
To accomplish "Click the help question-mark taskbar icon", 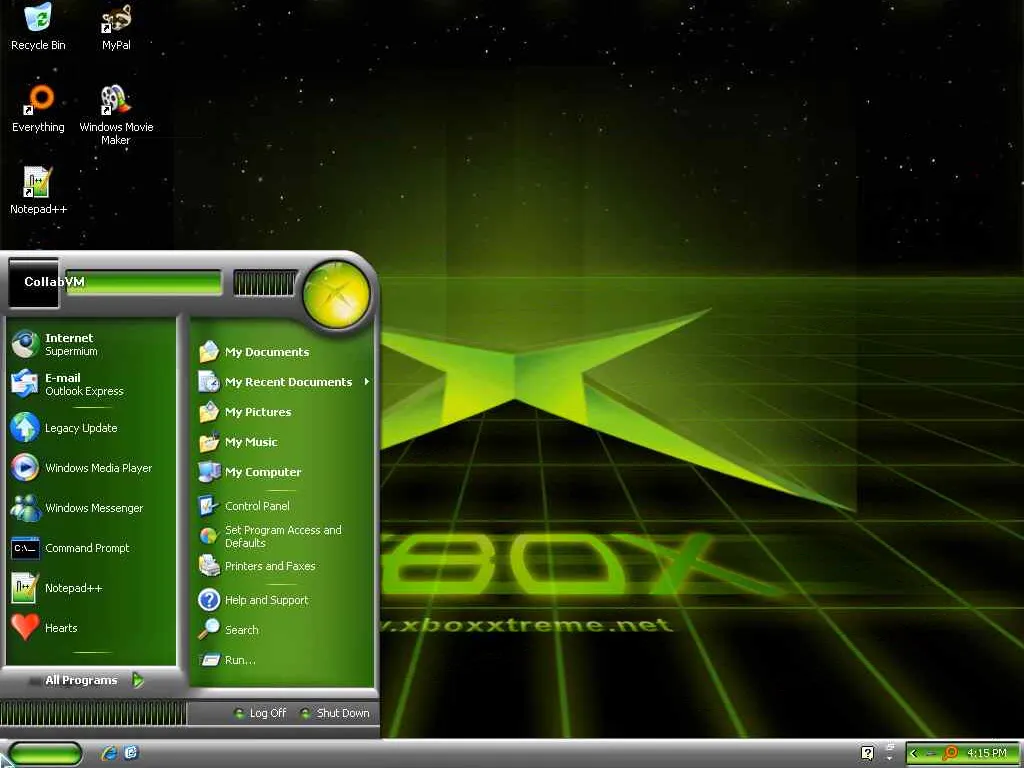I will click(867, 753).
